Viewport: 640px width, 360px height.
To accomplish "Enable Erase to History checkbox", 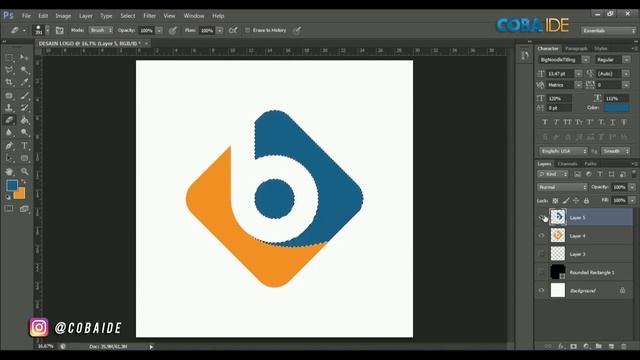I will click(x=247, y=30).
